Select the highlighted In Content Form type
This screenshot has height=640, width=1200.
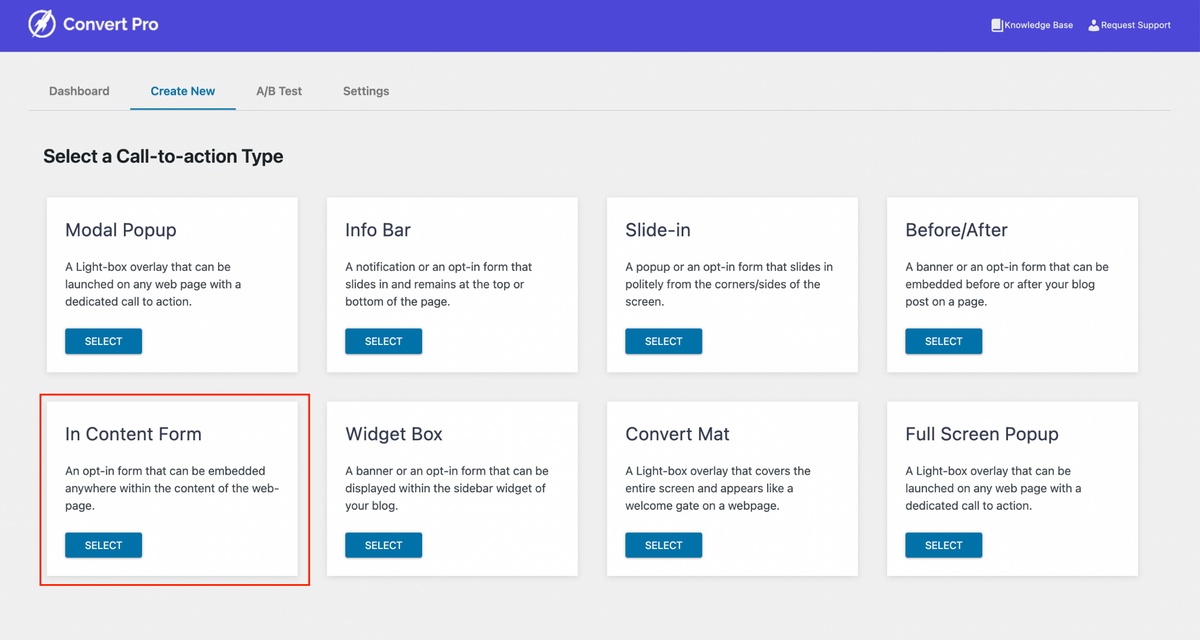click(103, 545)
